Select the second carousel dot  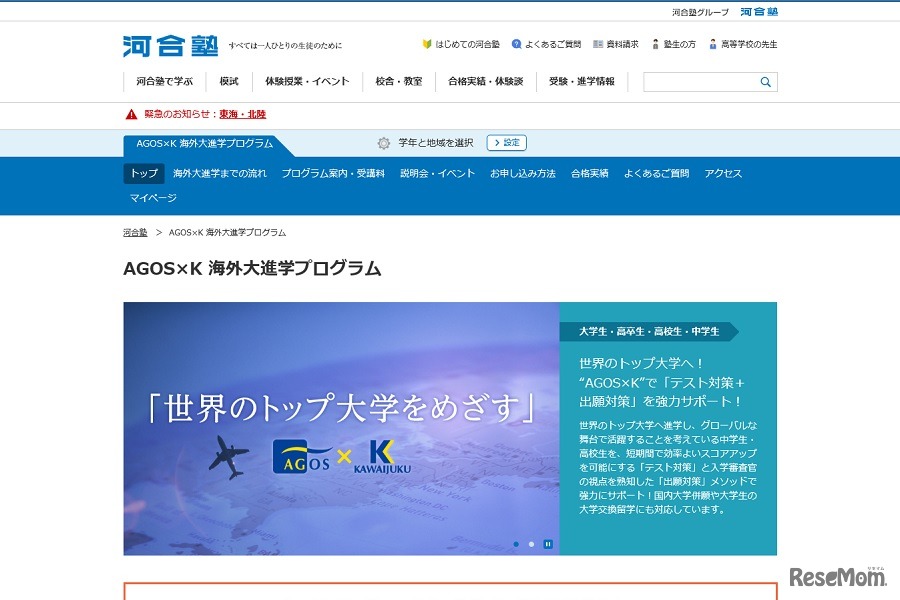tap(531, 544)
